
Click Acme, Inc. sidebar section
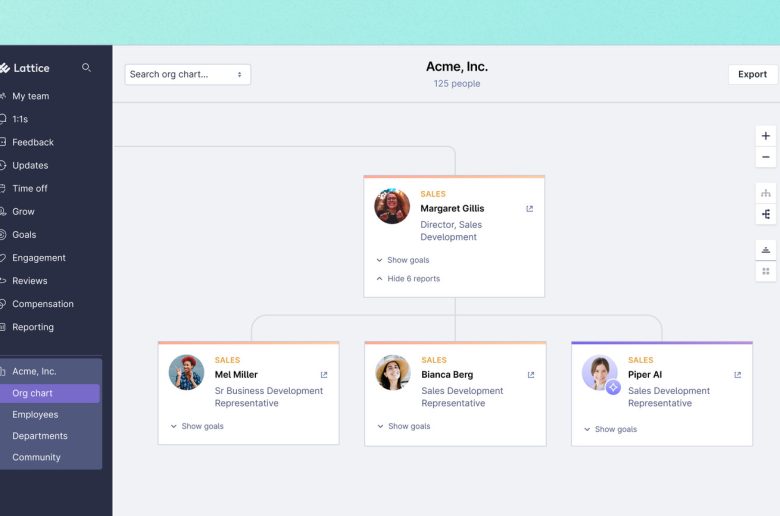34,372
